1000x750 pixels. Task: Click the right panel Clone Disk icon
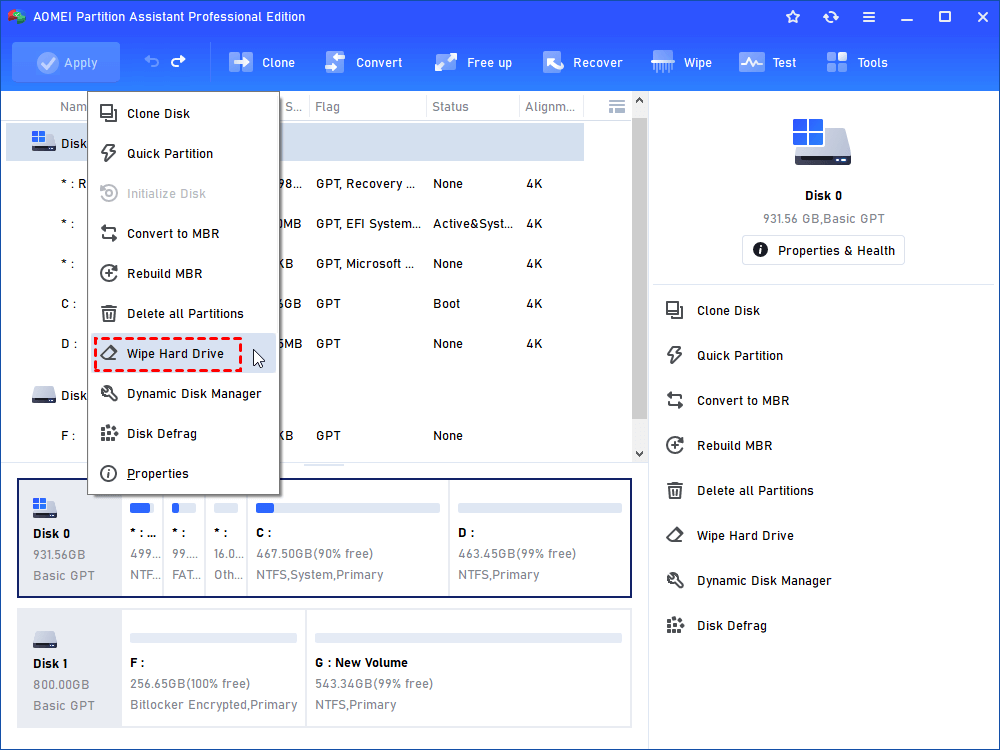[x=675, y=311]
